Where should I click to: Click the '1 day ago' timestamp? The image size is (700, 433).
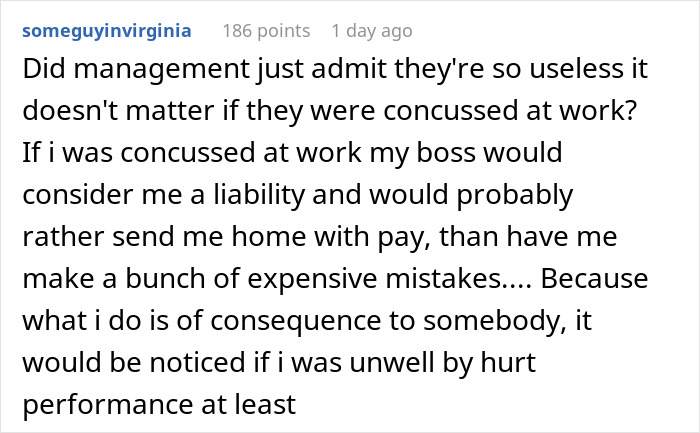[x=370, y=32]
